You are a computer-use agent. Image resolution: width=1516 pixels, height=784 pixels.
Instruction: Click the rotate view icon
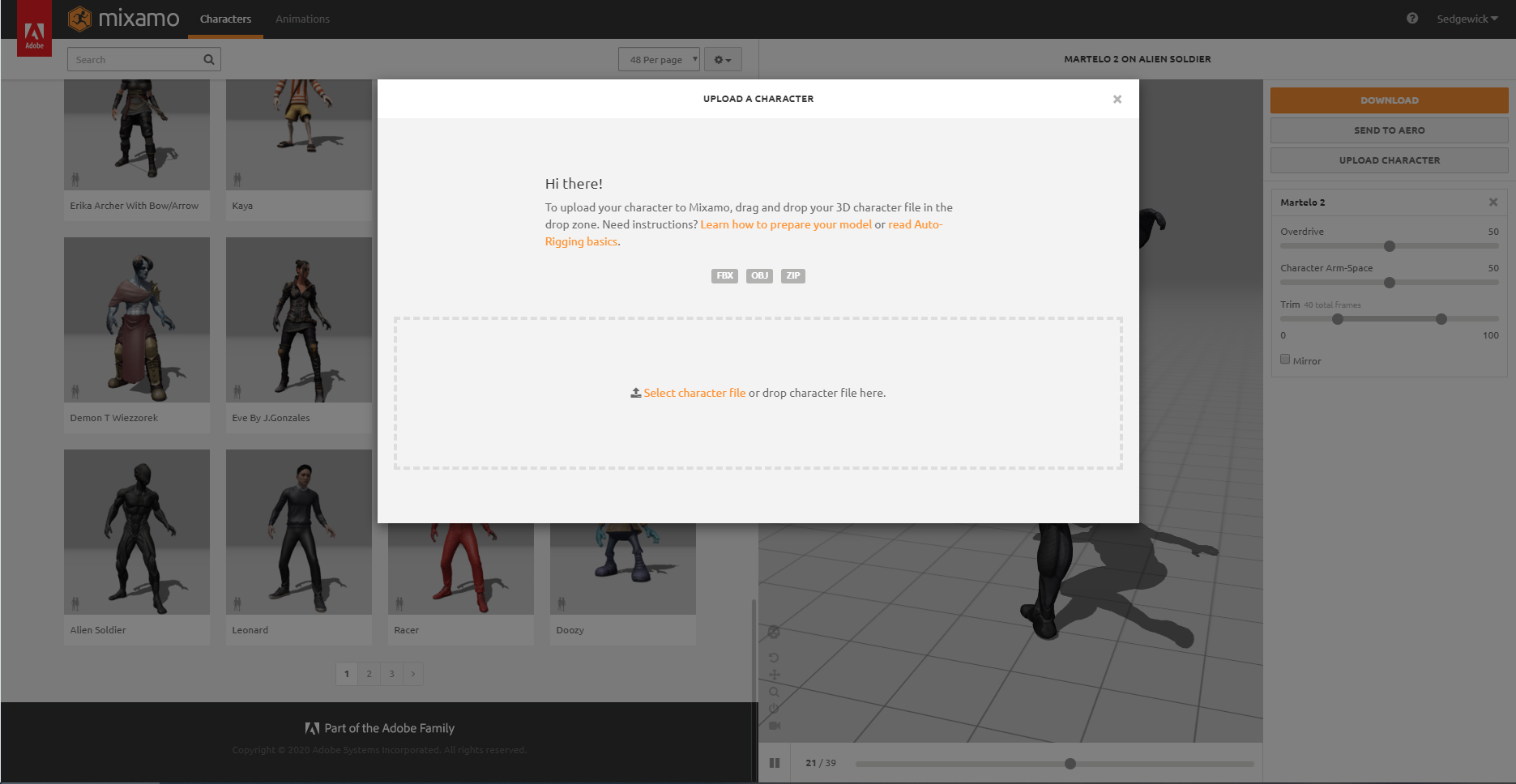tap(774, 658)
